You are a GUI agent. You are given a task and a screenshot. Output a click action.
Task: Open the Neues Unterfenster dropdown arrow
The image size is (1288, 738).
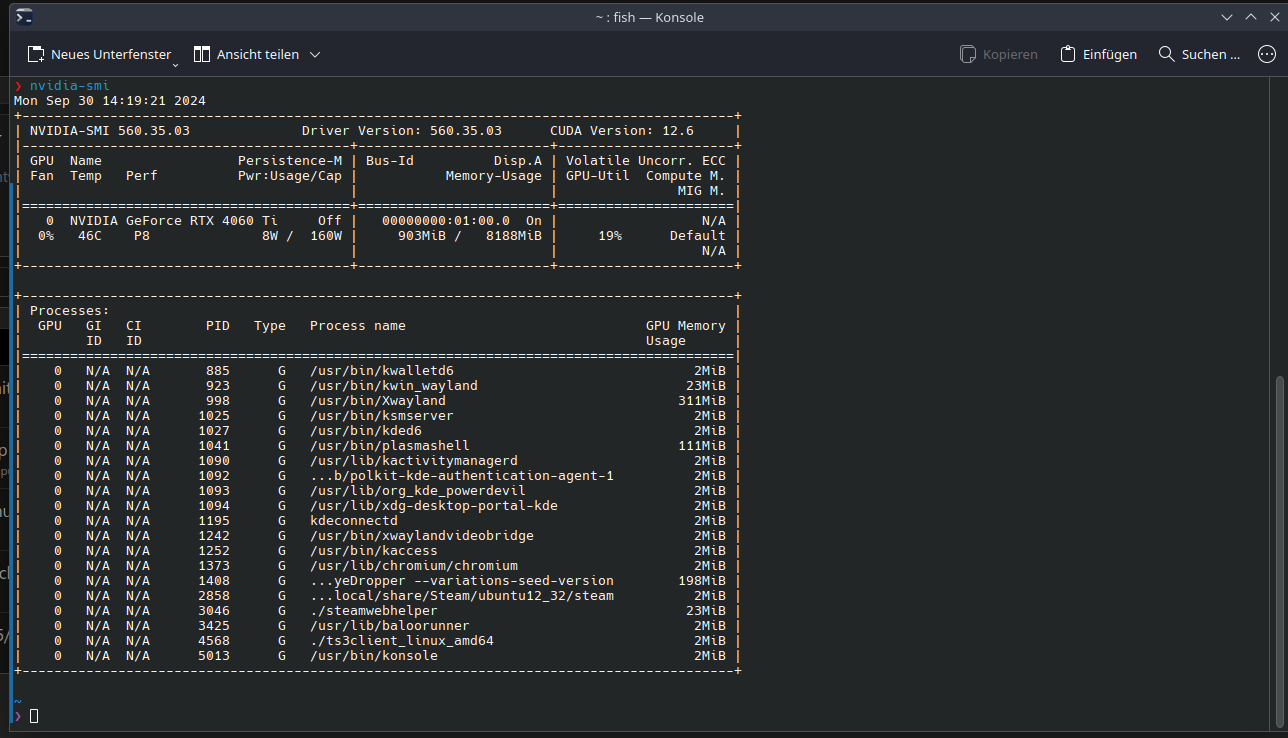click(x=176, y=63)
